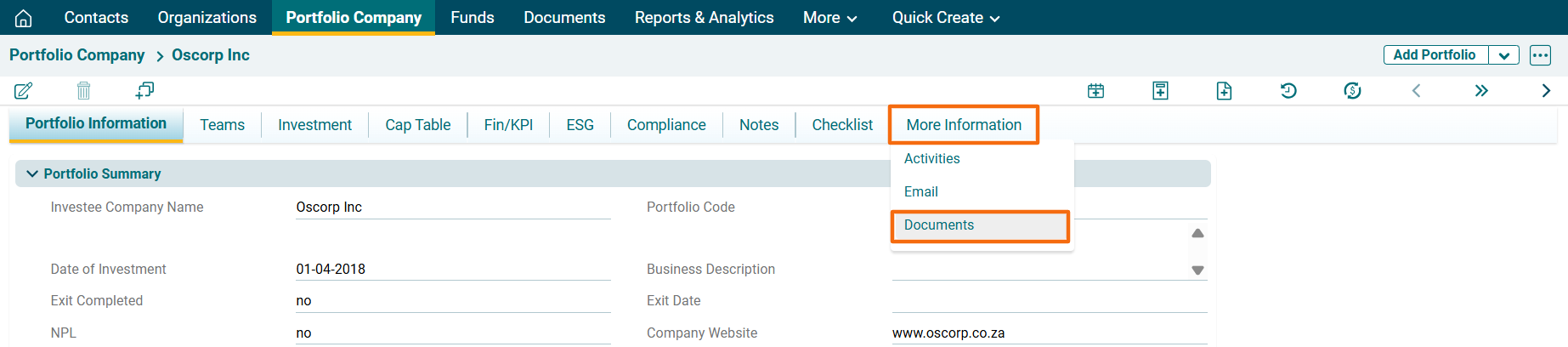
Task: Switch to the Cap Table tab
Action: pos(417,125)
